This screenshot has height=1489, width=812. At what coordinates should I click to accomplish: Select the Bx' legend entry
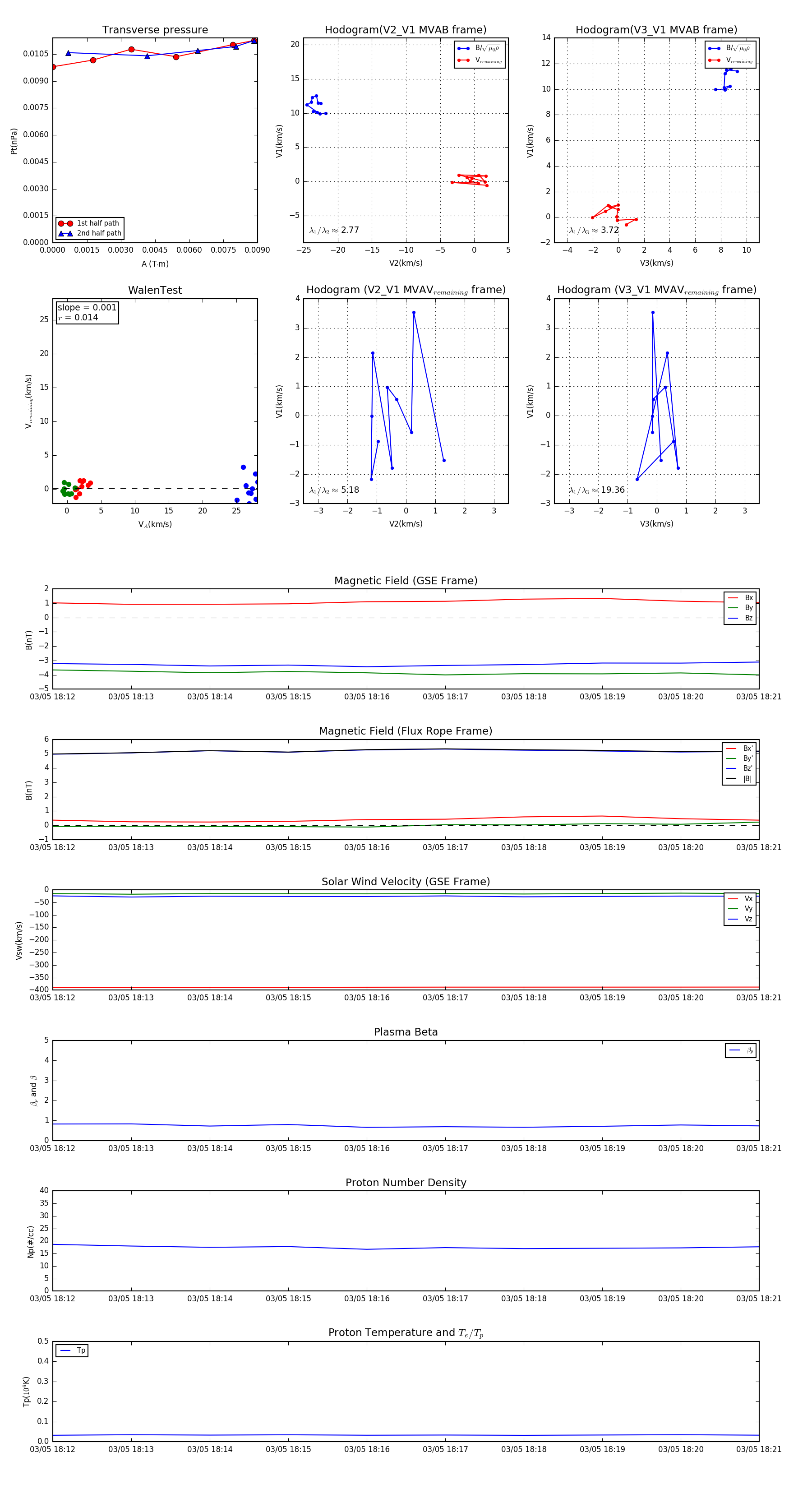[740, 748]
